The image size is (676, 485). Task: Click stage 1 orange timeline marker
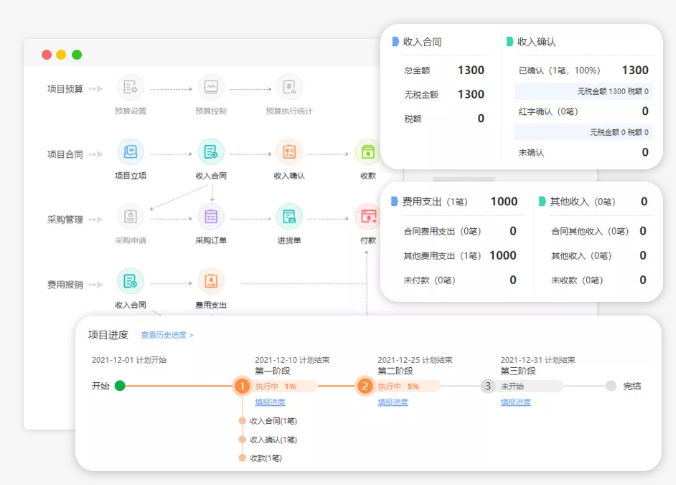click(242, 386)
